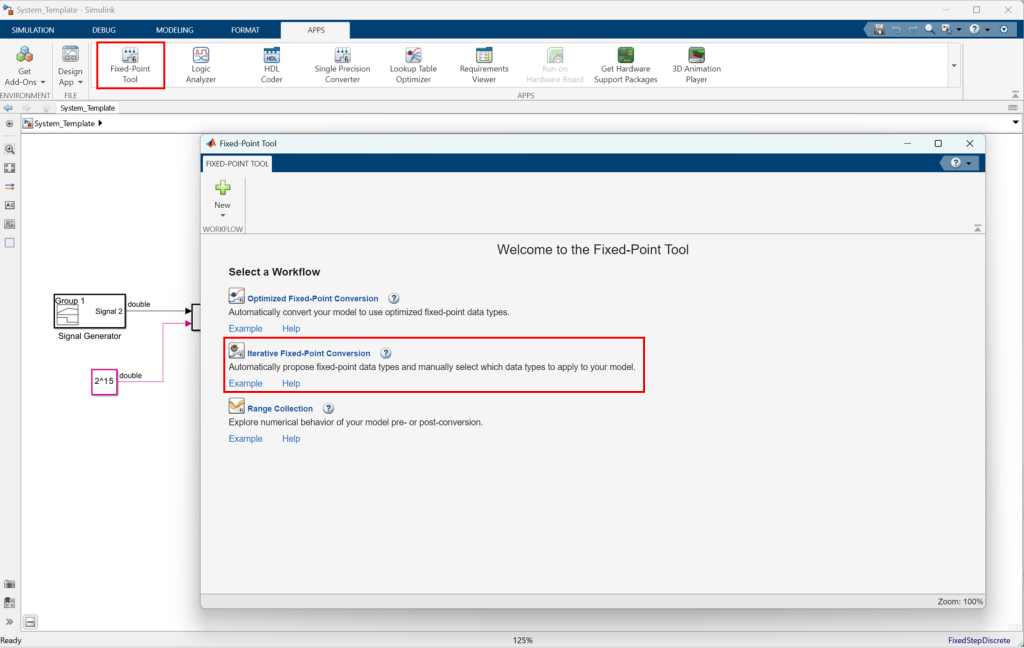This screenshot has height=648, width=1024.
Task: Open the 3D Animation Player
Action: click(696, 65)
